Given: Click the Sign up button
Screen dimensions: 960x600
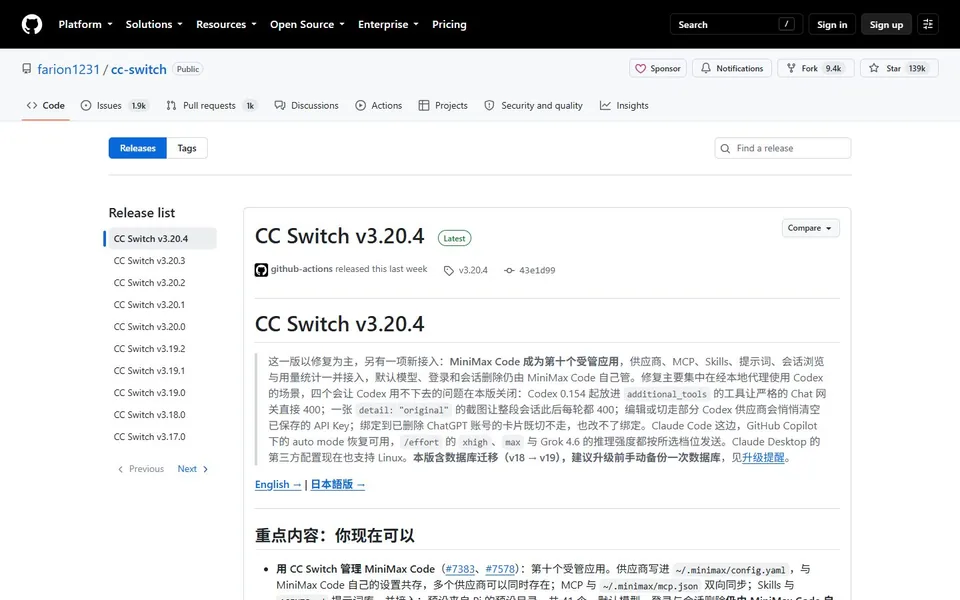Looking at the screenshot, I should (886, 24).
